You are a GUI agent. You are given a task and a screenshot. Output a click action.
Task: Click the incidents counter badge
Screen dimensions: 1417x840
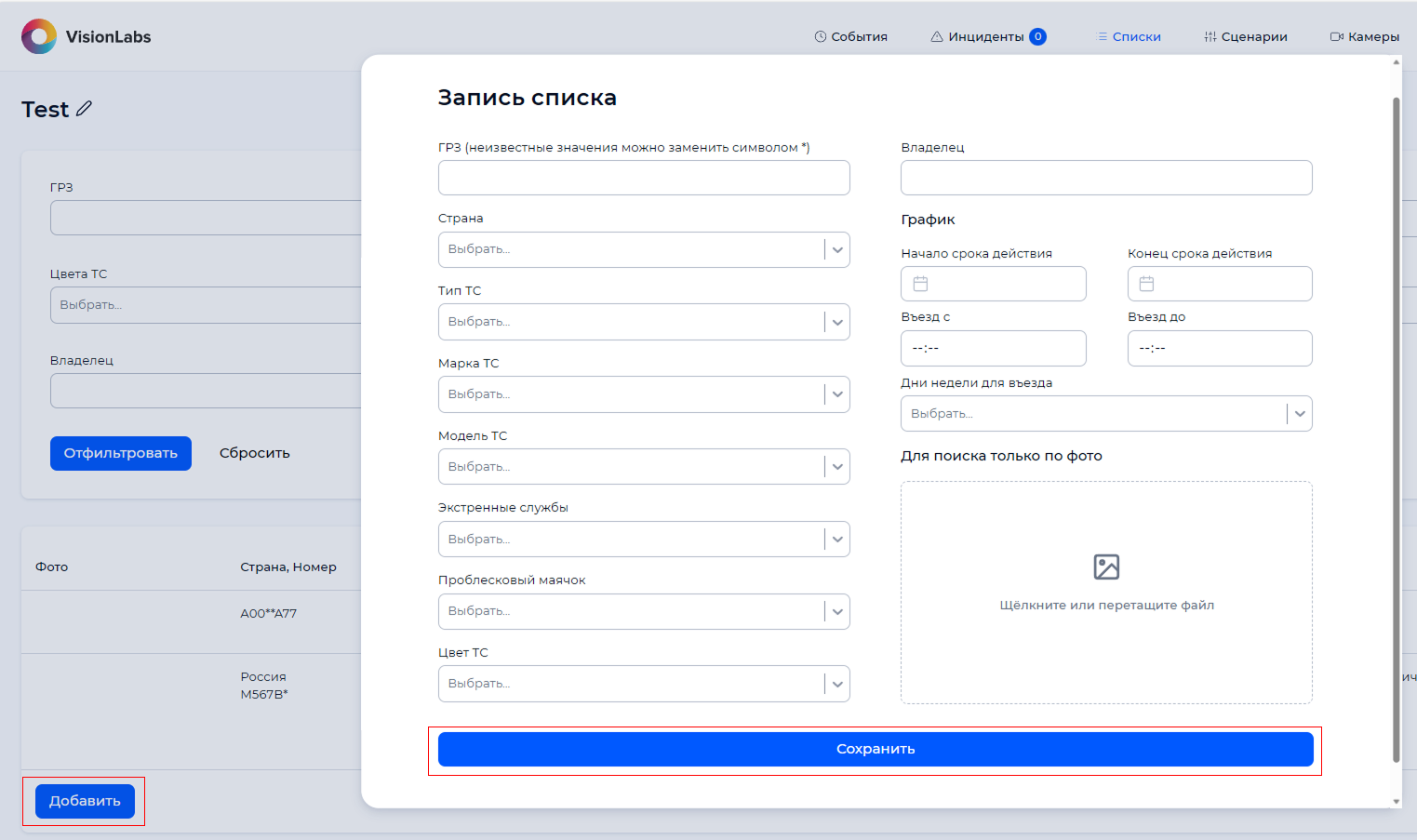(x=1037, y=37)
